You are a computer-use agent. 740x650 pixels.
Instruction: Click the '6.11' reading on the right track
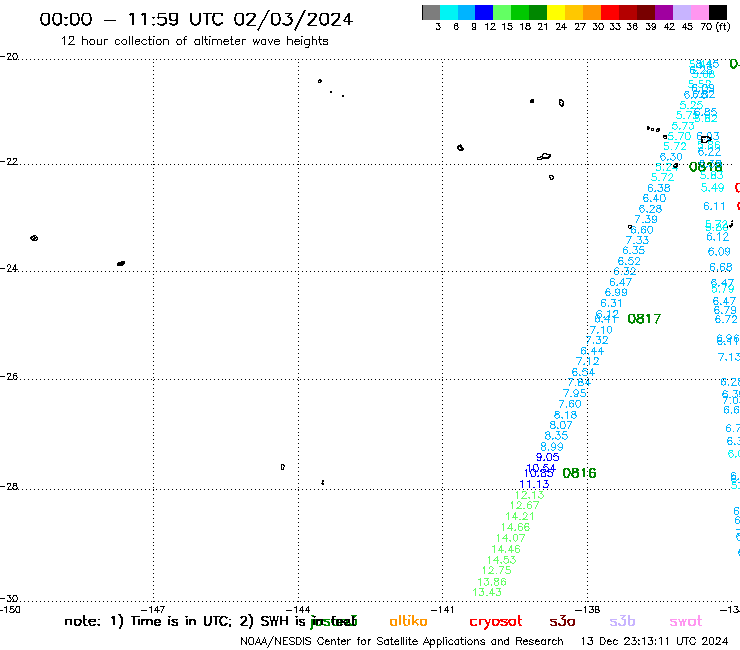click(x=714, y=206)
